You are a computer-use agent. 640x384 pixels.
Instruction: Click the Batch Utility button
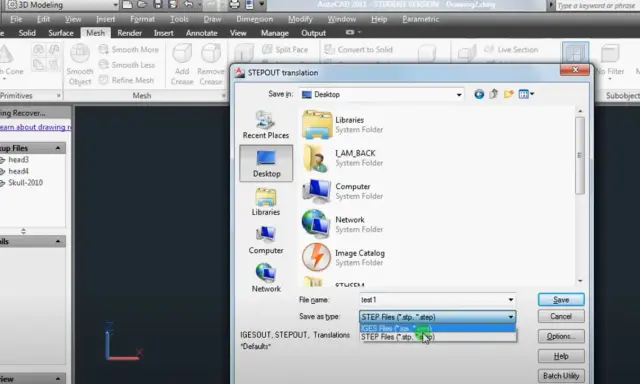tap(561, 376)
